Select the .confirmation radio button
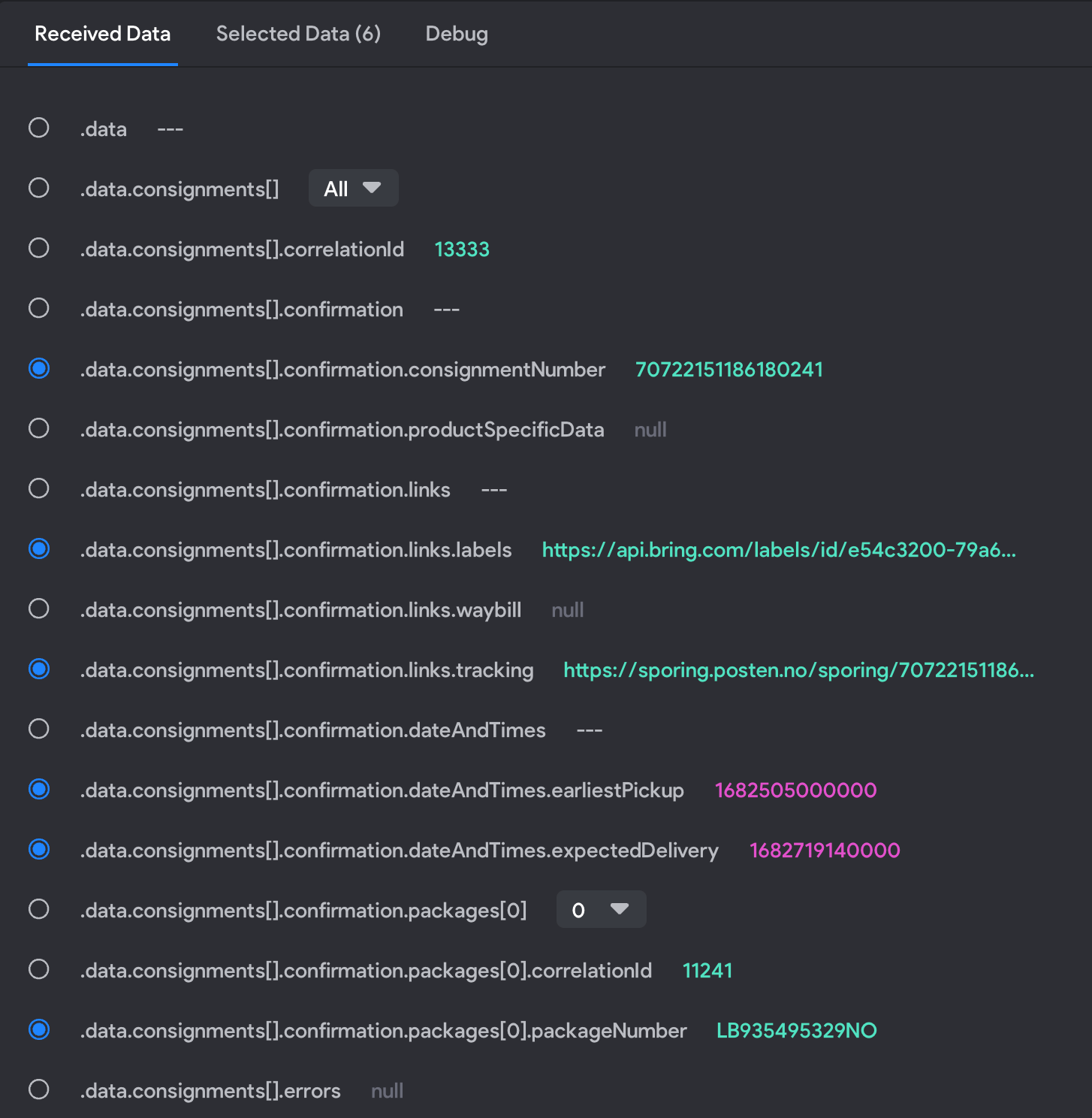This screenshot has height=1118, width=1092. 39,308
